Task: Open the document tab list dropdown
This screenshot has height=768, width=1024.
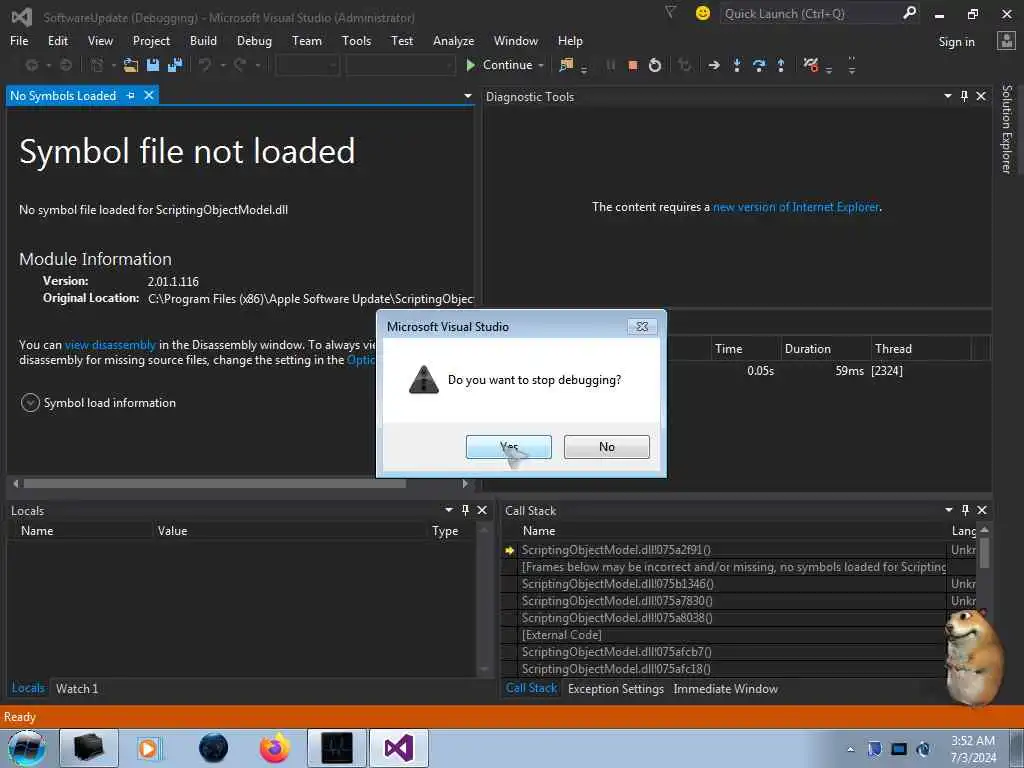Action: (468, 96)
